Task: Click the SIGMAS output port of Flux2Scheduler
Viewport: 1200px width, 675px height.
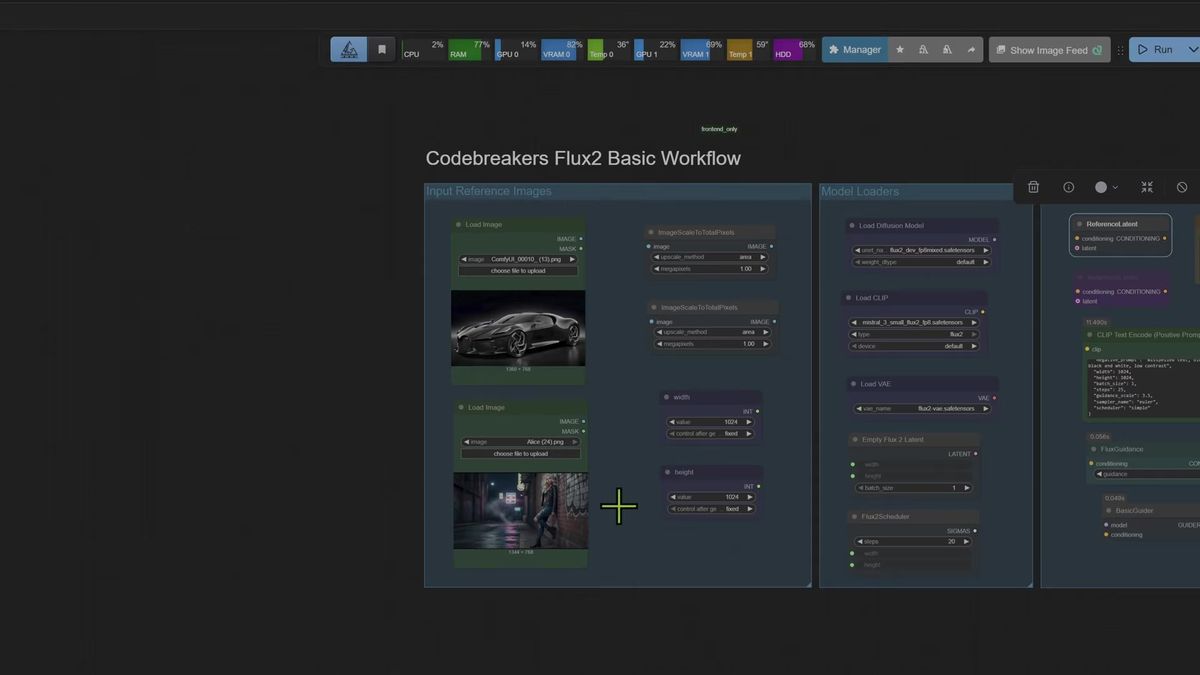Action: pos(975,531)
